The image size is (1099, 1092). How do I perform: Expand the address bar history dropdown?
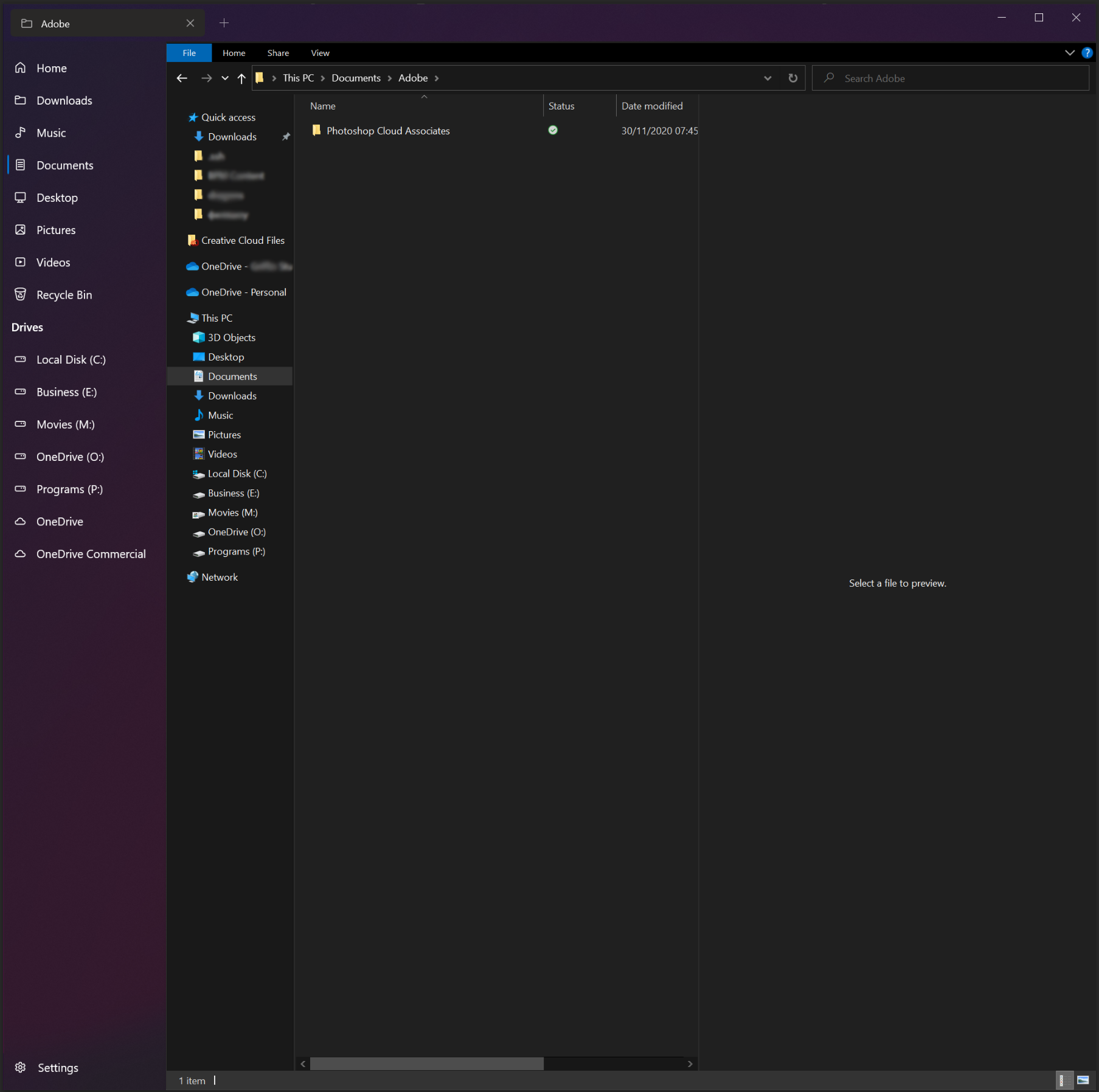(x=767, y=78)
